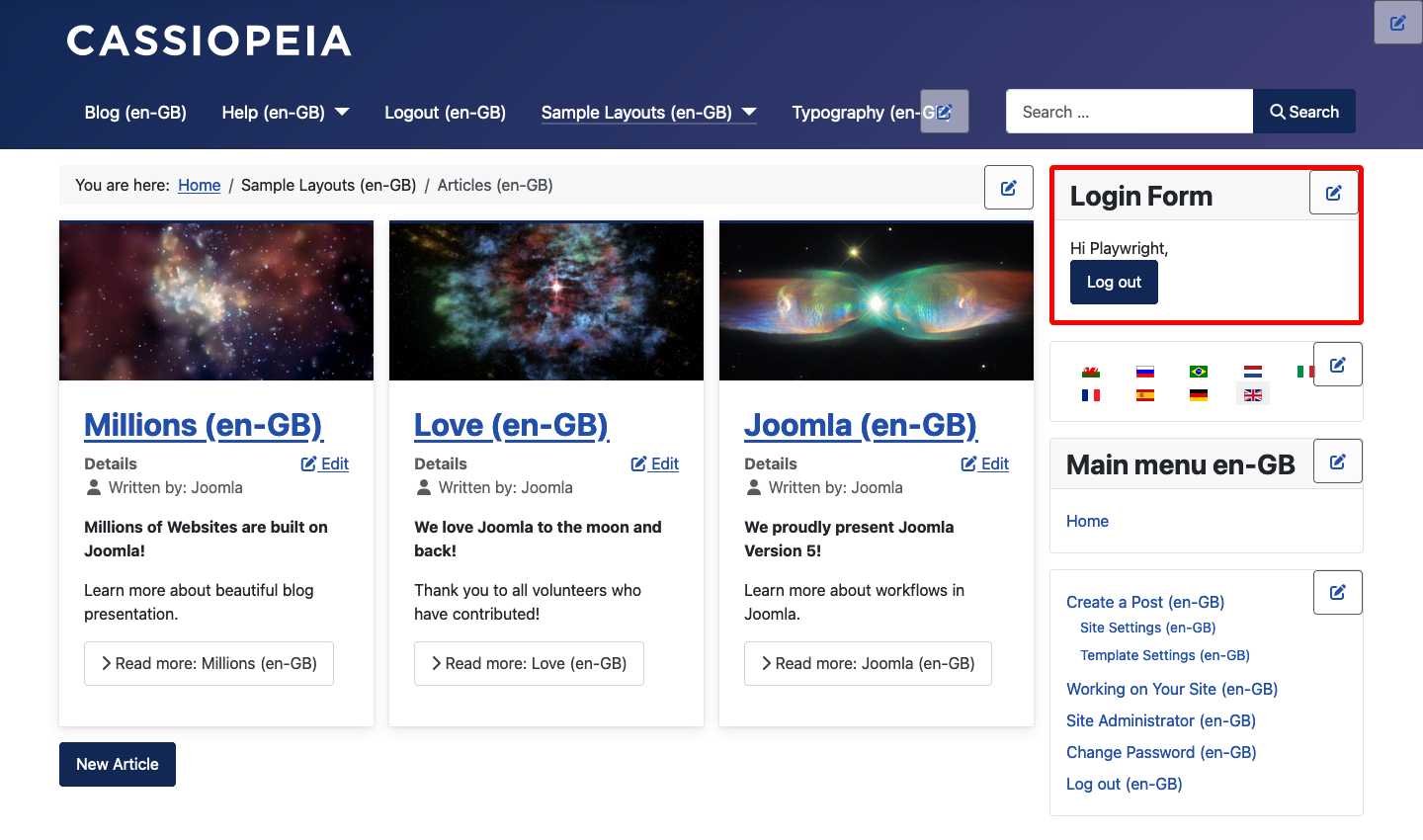Click inside the Search input field
Screen dimensions: 1423x840
click(x=1129, y=111)
